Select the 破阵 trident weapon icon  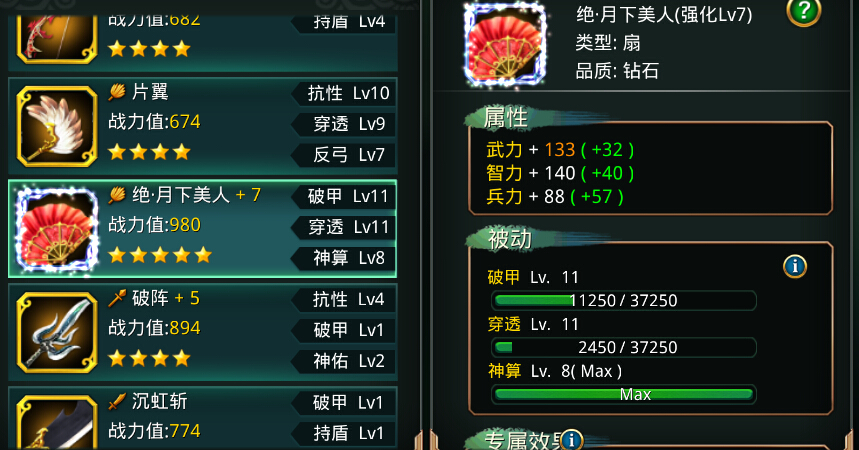pos(57,333)
